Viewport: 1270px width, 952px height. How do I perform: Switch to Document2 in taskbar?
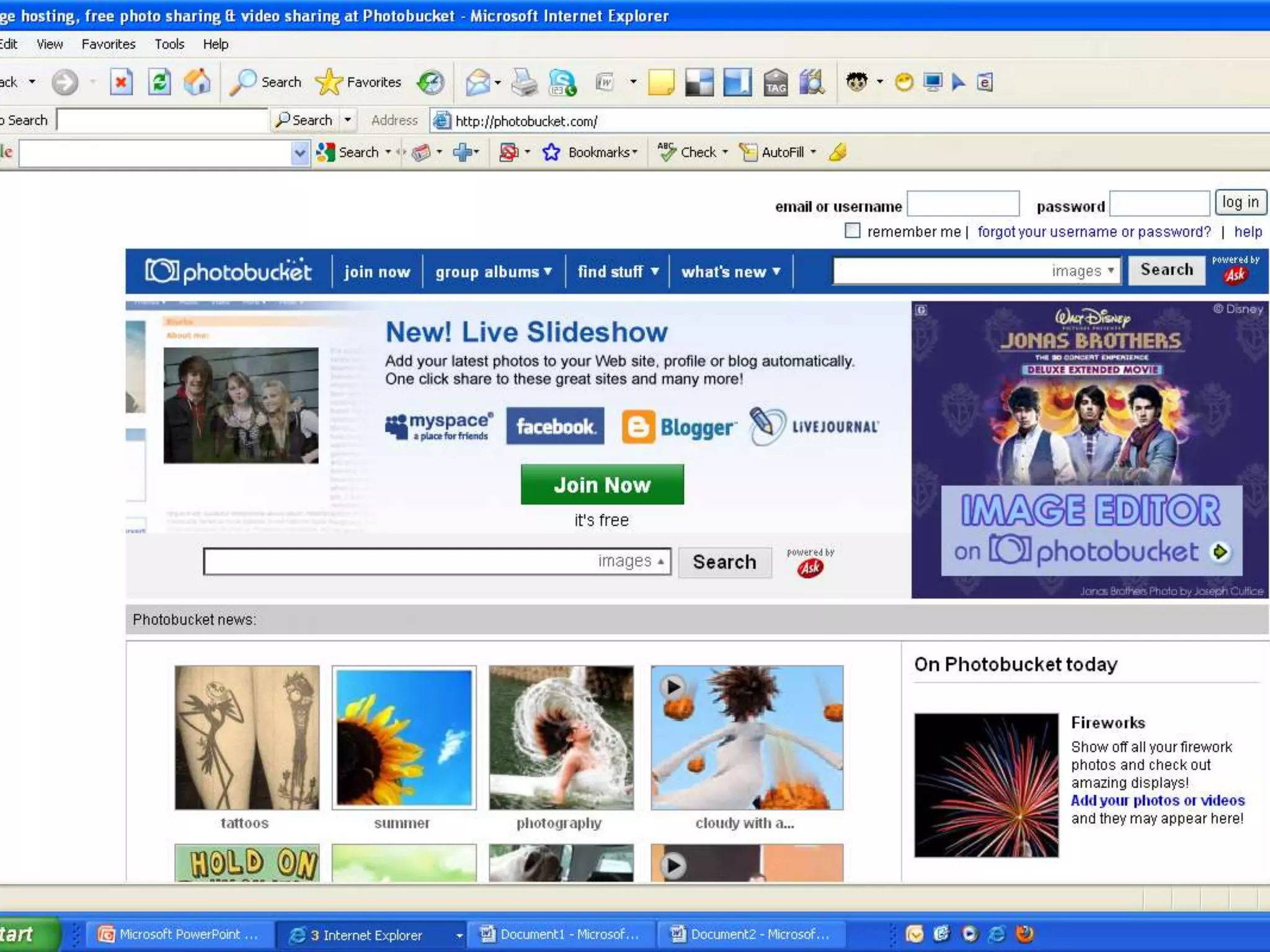752,934
